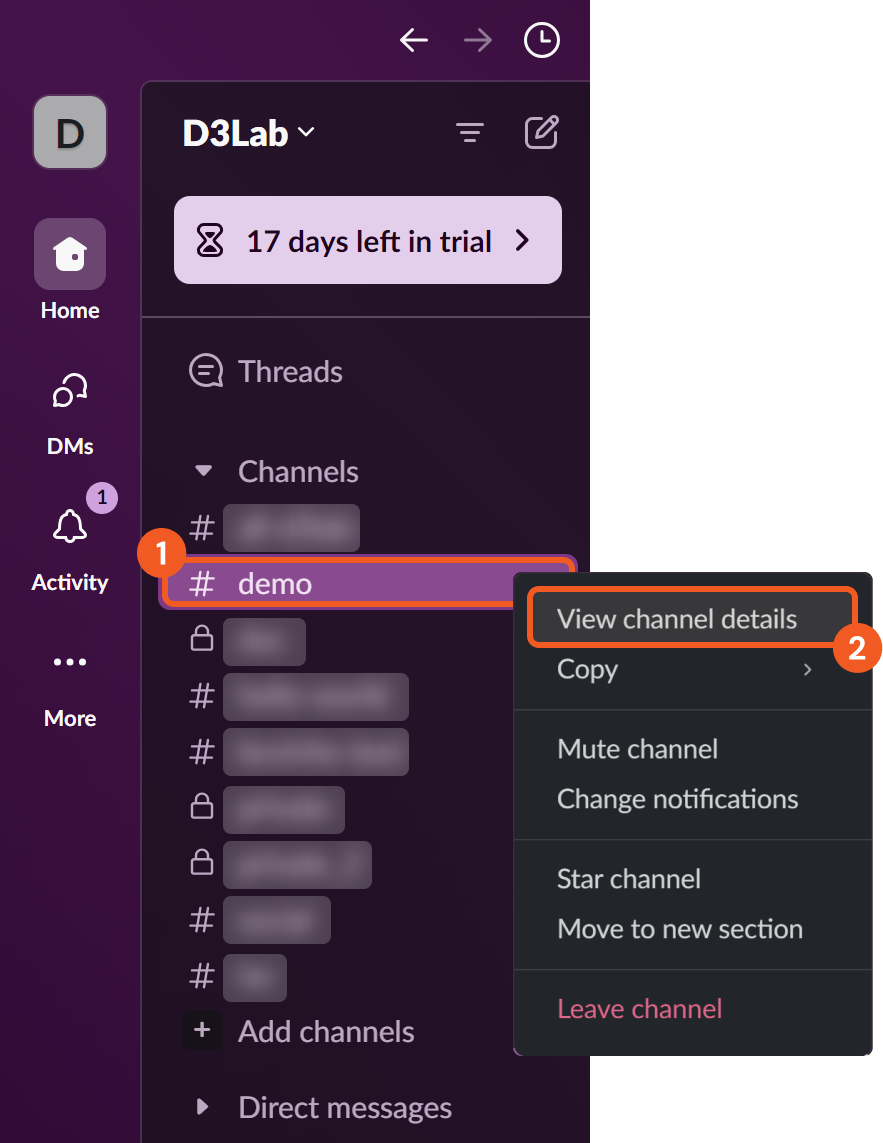The width and height of the screenshot is (883, 1143).
Task: Click the Direct messages heading
Action: point(345,1107)
